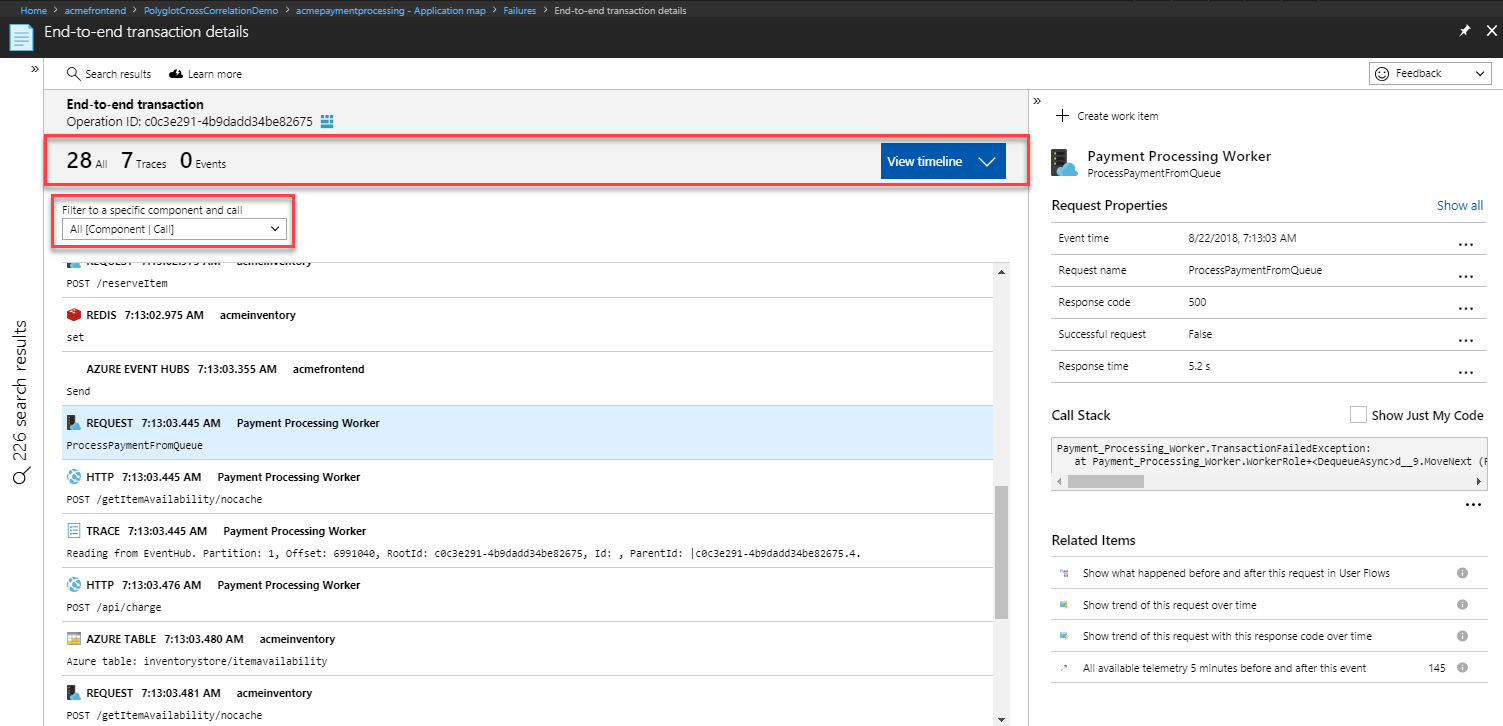Image resolution: width=1503 pixels, height=726 pixels.
Task: Show what happened before and after in User Flows
Action: pyautogui.click(x=1236, y=574)
